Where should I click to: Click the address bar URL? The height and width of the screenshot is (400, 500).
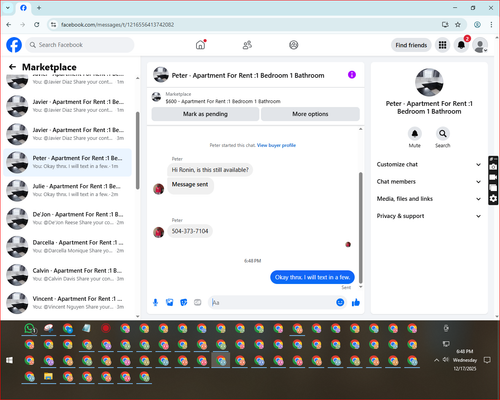coord(117,25)
